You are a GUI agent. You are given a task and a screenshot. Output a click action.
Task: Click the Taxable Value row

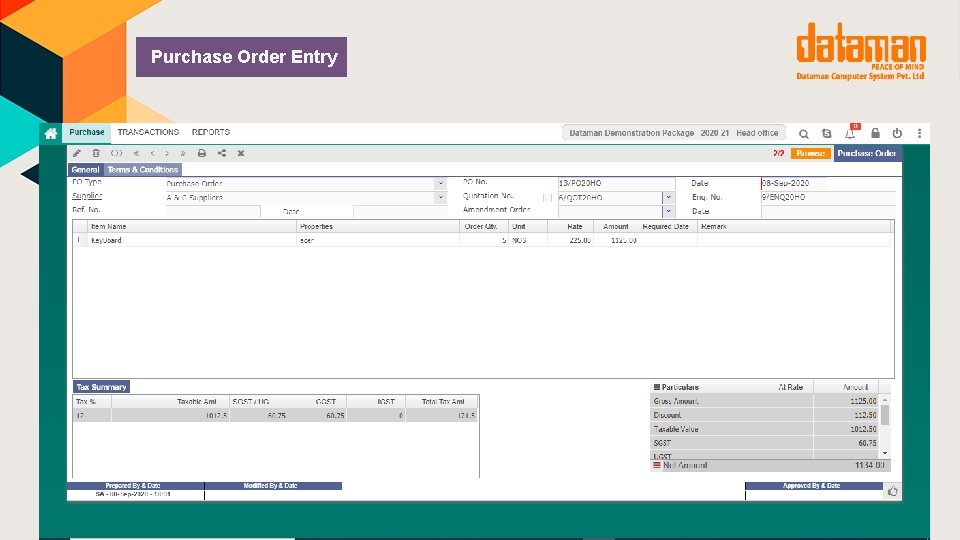pos(765,429)
